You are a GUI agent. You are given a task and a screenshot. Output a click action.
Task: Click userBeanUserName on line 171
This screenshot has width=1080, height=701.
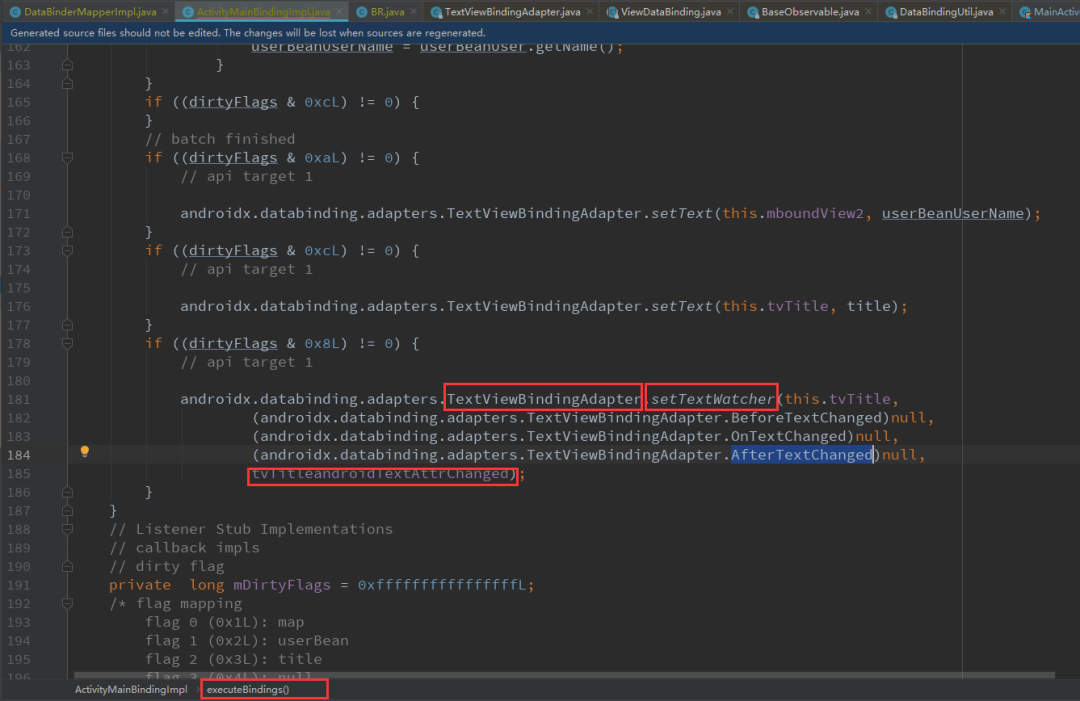[953, 213]
